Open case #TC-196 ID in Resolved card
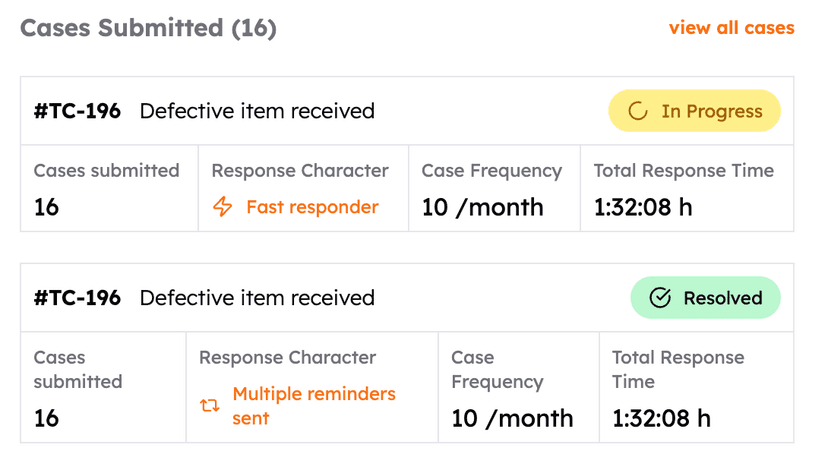The height and width of the screenshot is (466, 828). (x=77, y=298)
